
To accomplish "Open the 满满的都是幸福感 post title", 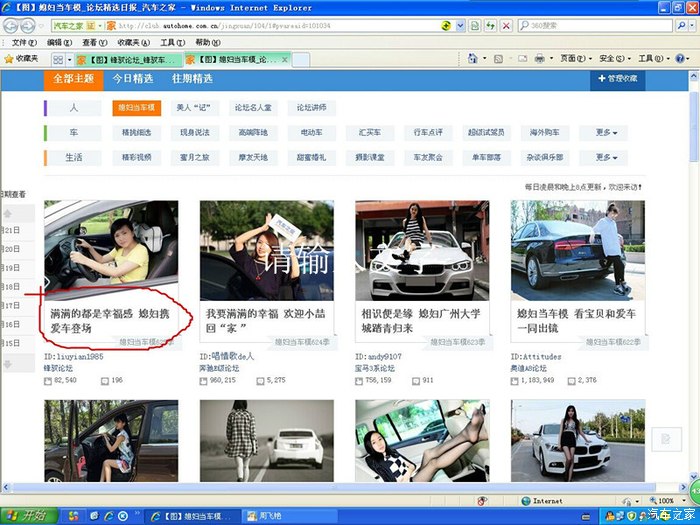I will [110, 320].
